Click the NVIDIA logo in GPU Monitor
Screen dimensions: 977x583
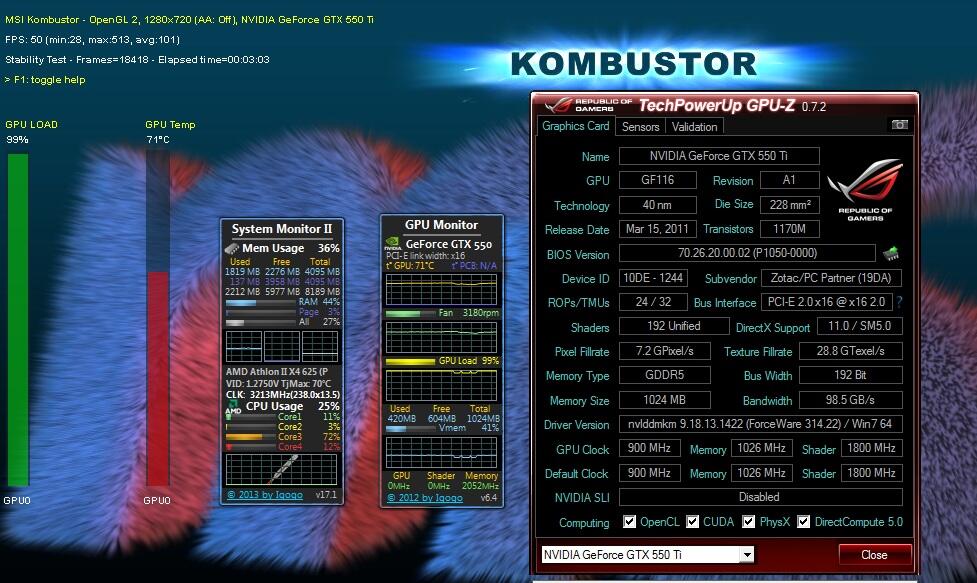pos(393,244)
